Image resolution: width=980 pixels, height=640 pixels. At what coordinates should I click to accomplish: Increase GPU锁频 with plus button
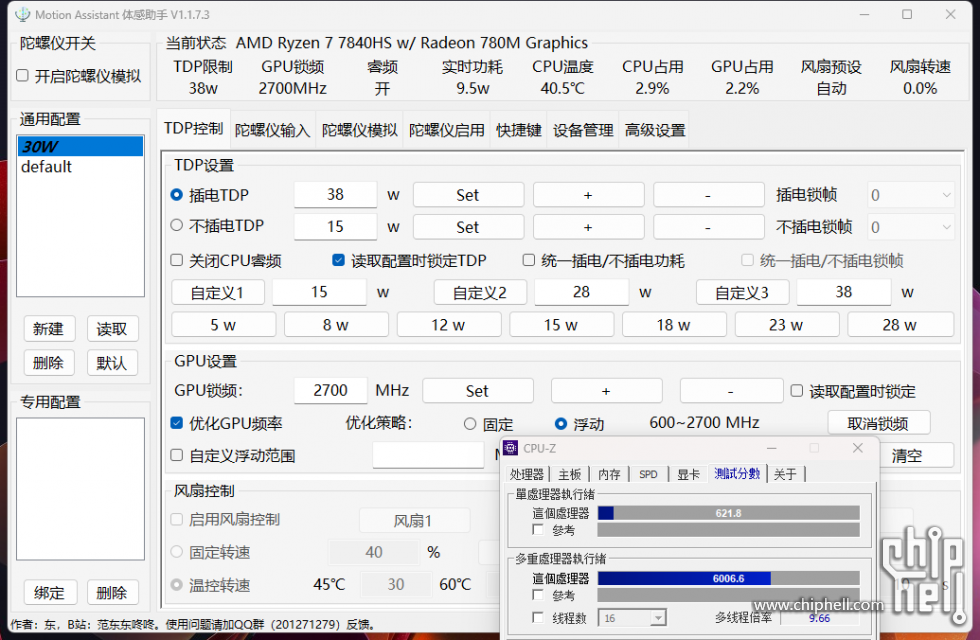point(606,391)
